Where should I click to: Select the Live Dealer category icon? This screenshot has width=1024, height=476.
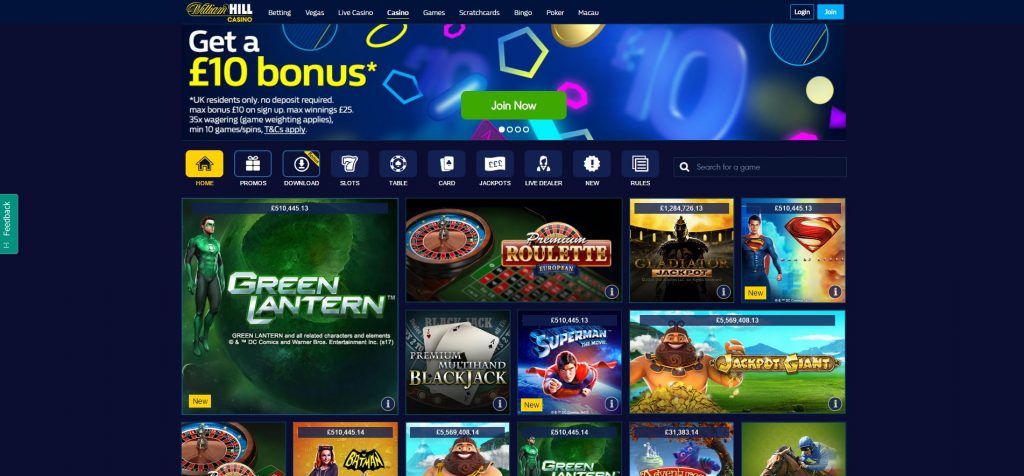pos(543,164)
